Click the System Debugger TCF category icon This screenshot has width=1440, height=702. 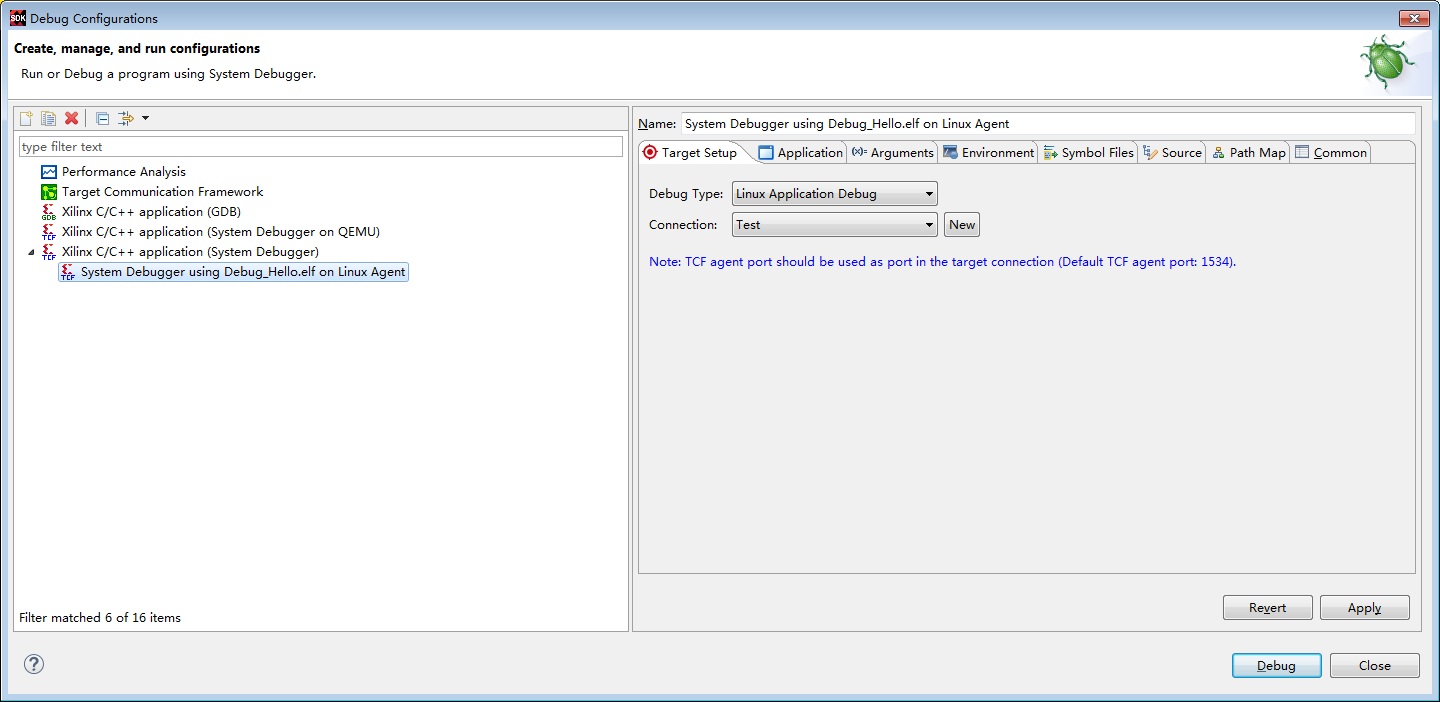[49, 252]
